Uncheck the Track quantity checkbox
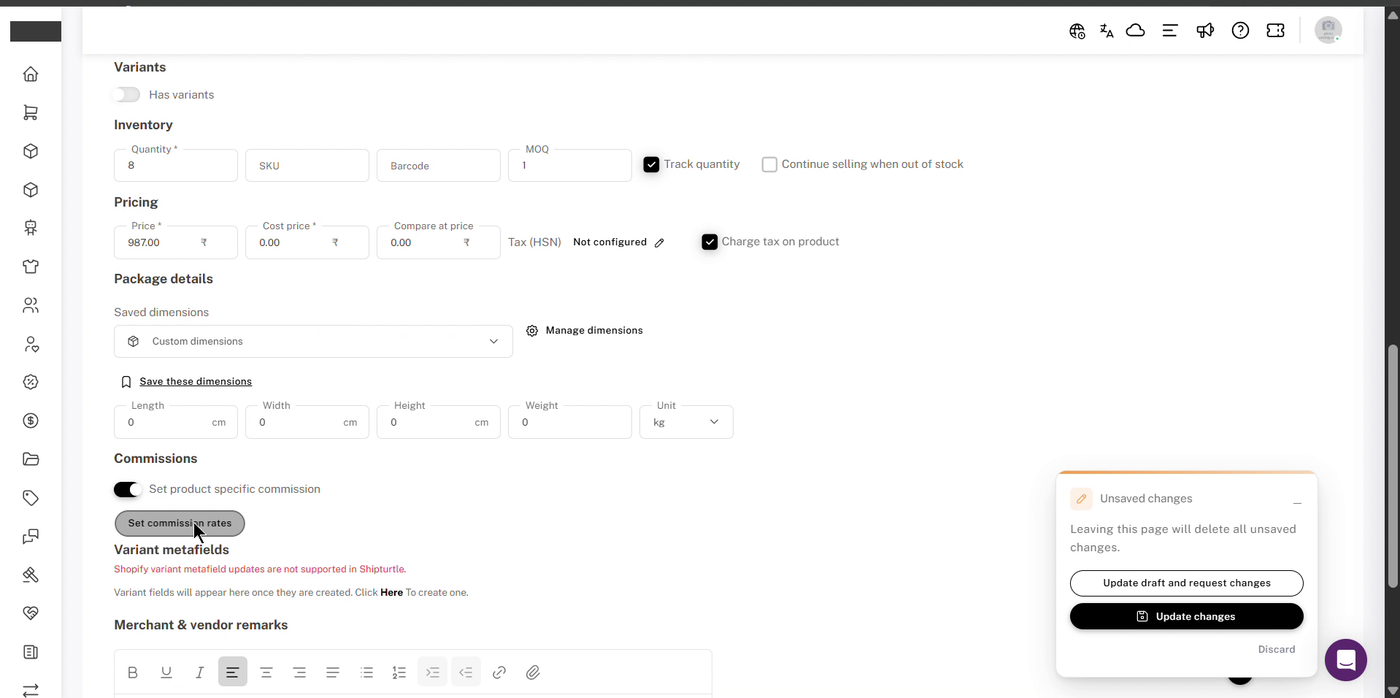Viewport: 1400px width, 698px height. click(x=651, y=165)
